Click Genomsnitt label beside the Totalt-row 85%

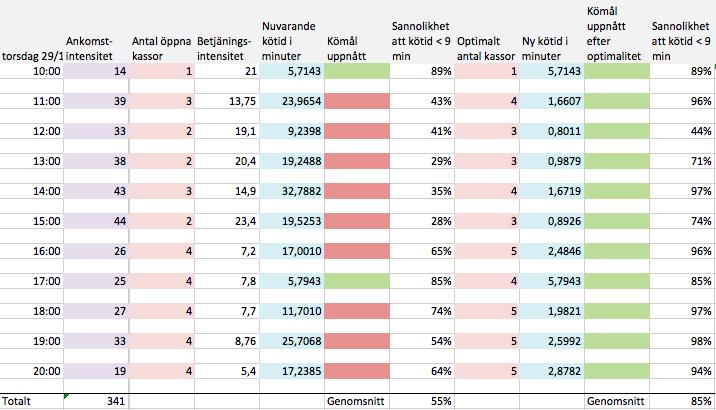[x=616, y=401]
